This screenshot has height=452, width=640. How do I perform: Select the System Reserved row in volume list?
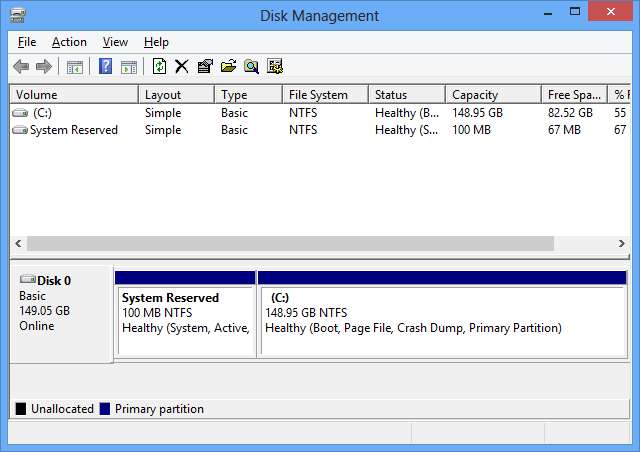coord(73,130)
